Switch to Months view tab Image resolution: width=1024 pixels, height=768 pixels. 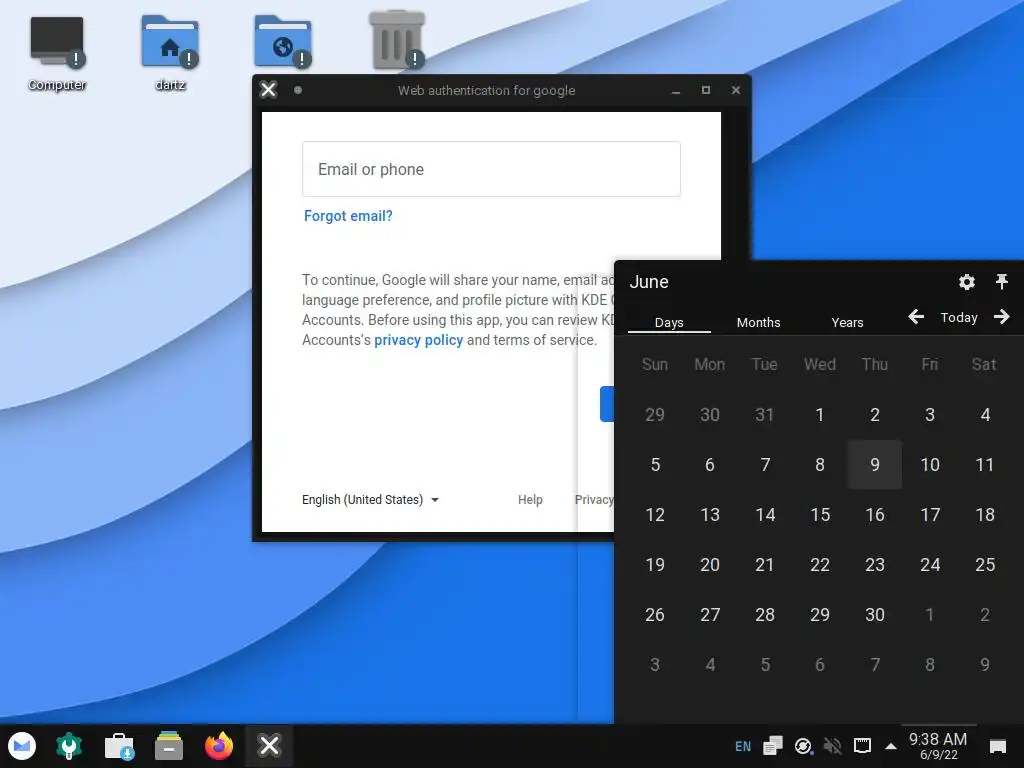758,322
